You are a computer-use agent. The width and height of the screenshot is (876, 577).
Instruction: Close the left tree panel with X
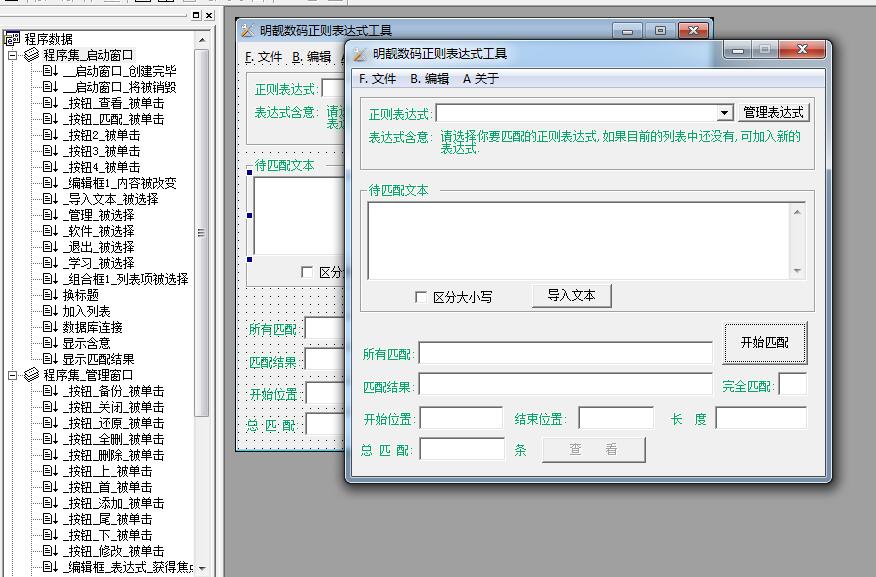(x=209, y=16)
